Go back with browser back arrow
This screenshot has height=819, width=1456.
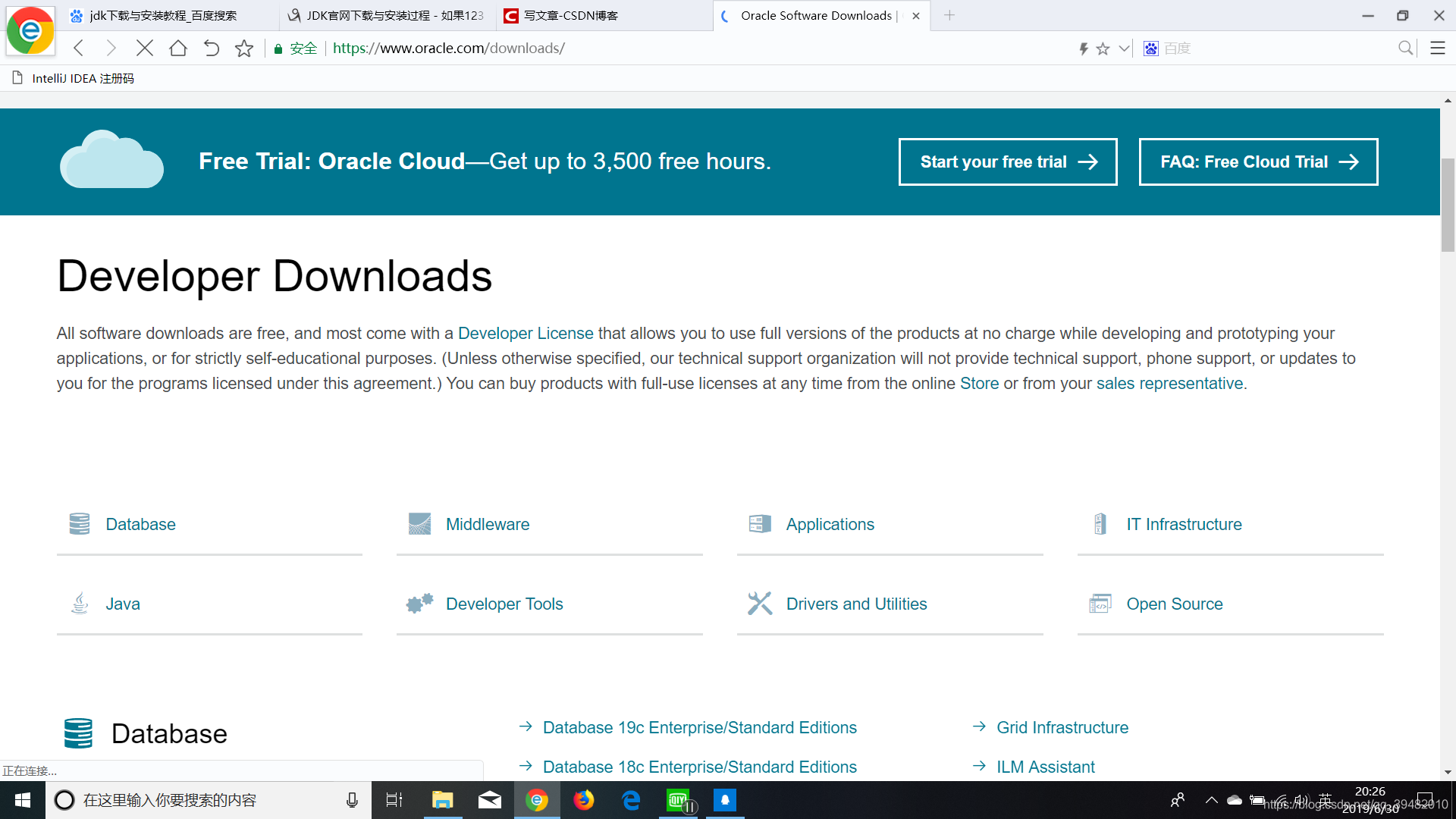[79, 49]
